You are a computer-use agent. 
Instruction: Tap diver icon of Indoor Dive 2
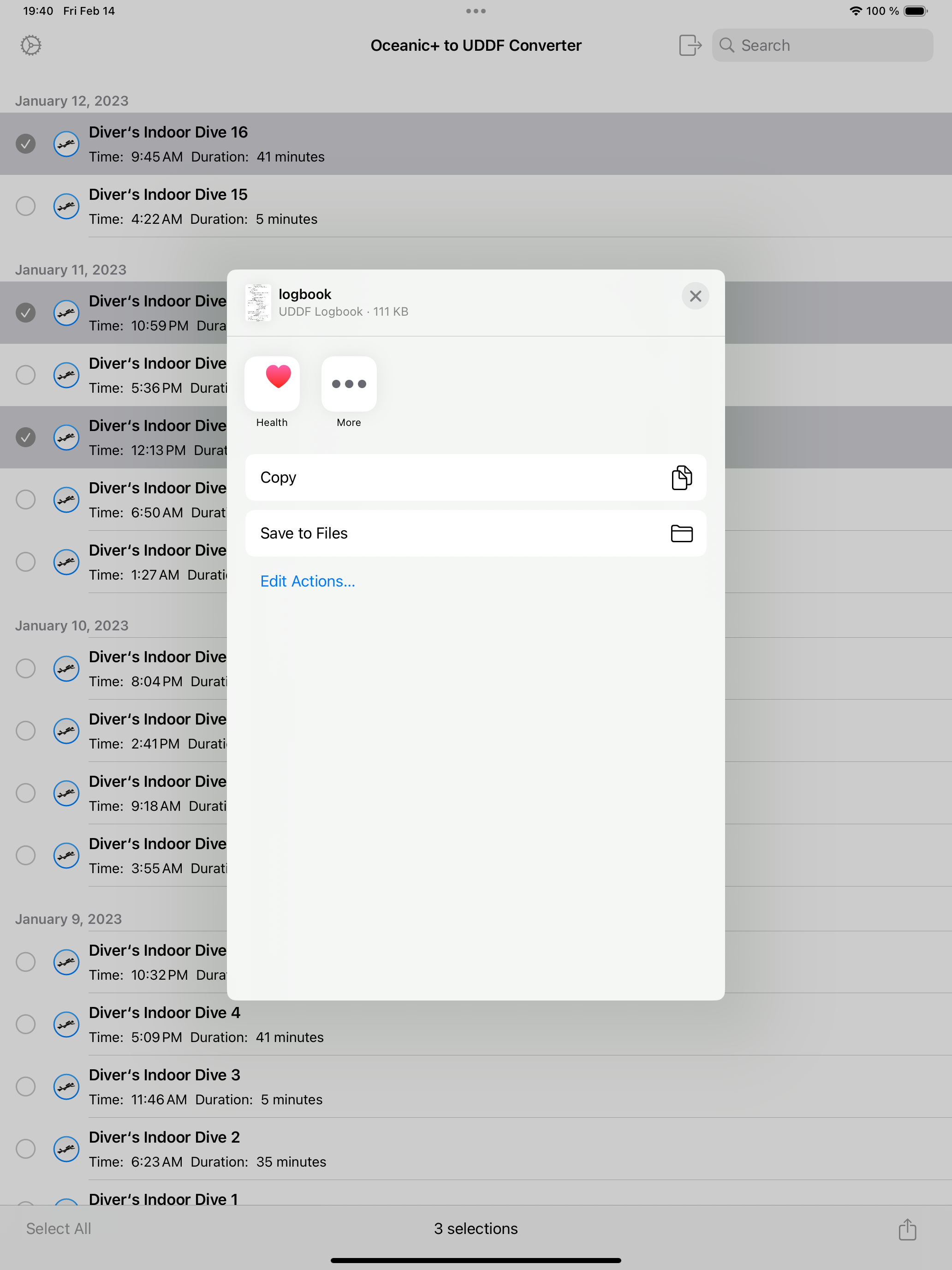[66, 1149]
